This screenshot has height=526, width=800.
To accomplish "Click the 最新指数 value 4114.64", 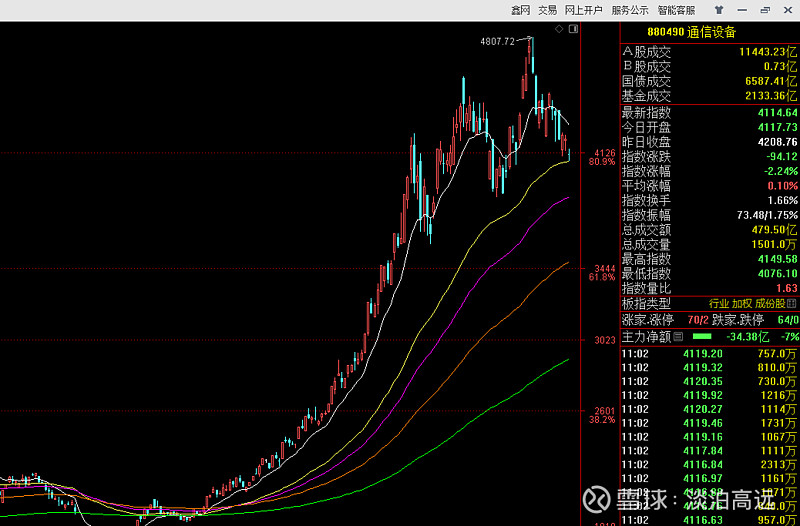I will [x=778, y=113].
